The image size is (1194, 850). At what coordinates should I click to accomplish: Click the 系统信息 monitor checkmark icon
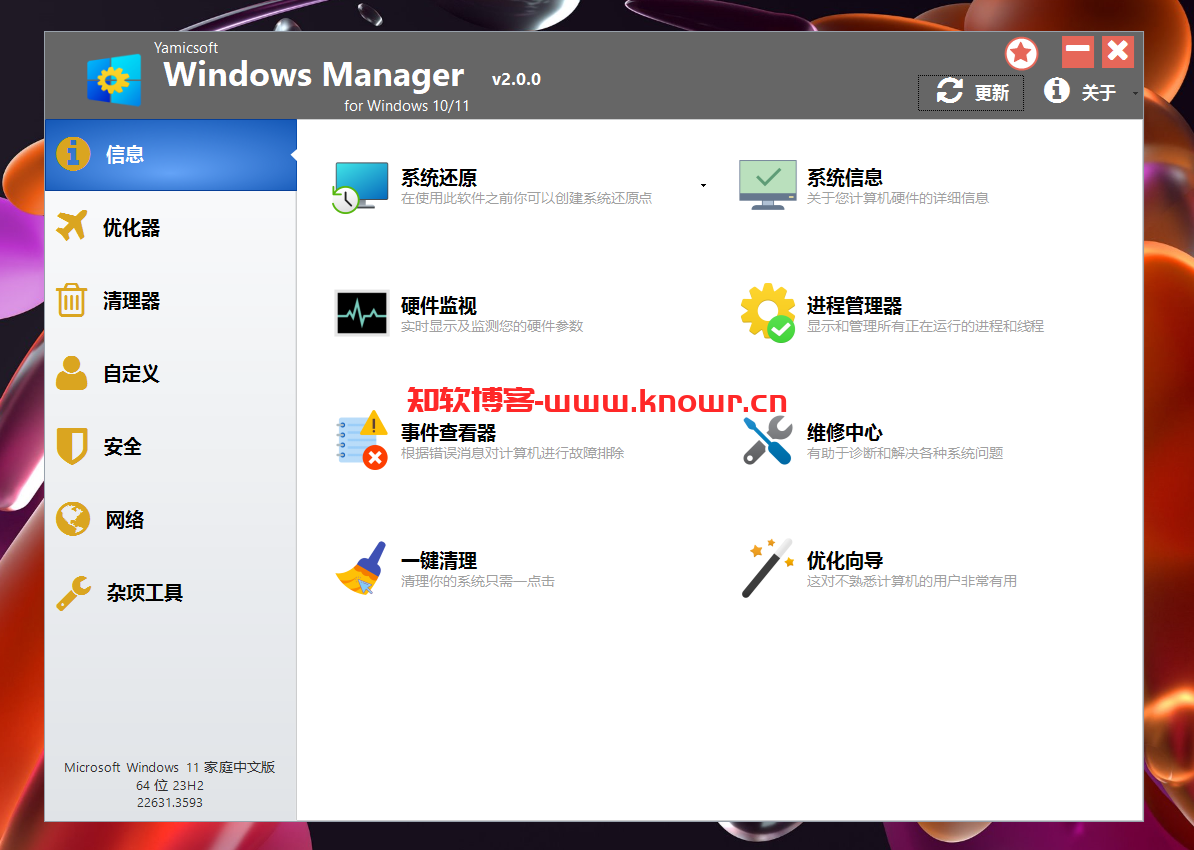pos(768,185)
